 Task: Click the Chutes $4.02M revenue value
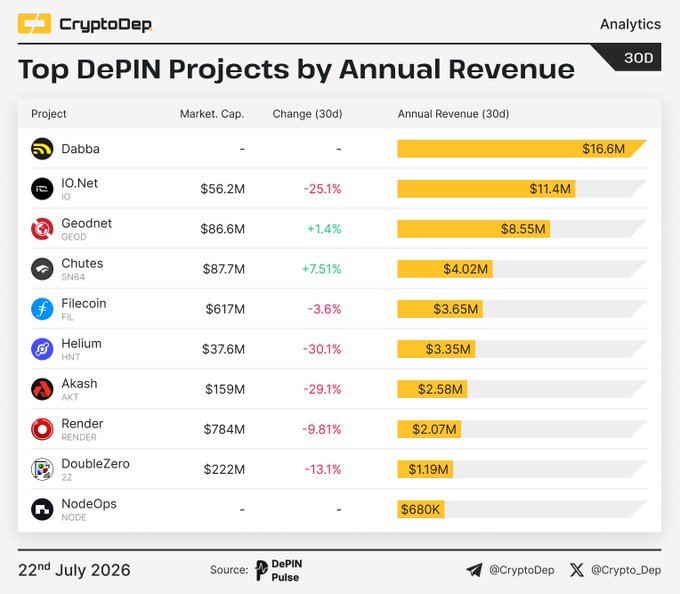tap(465, 269)
